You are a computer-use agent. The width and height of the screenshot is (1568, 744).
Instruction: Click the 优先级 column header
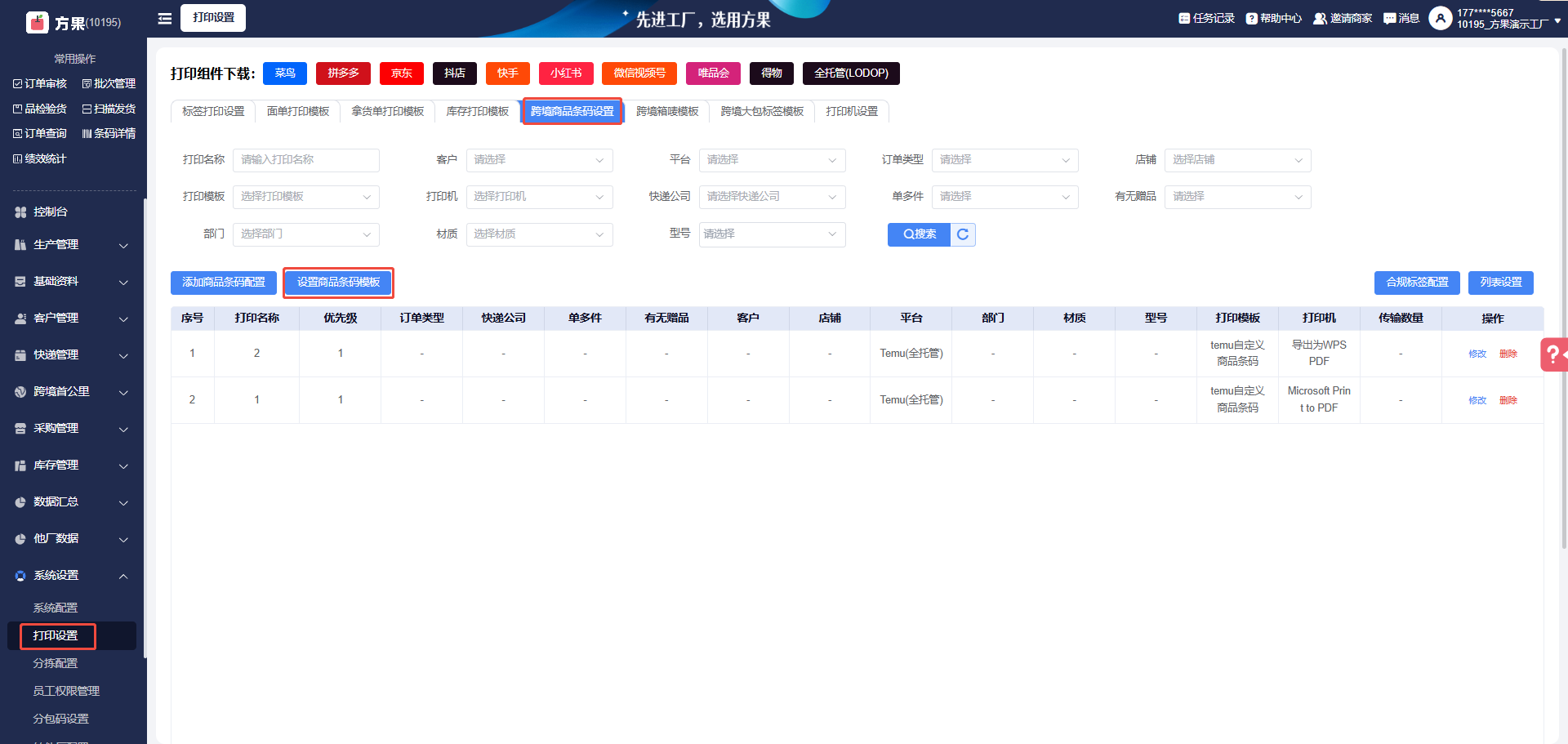point(341,319)
